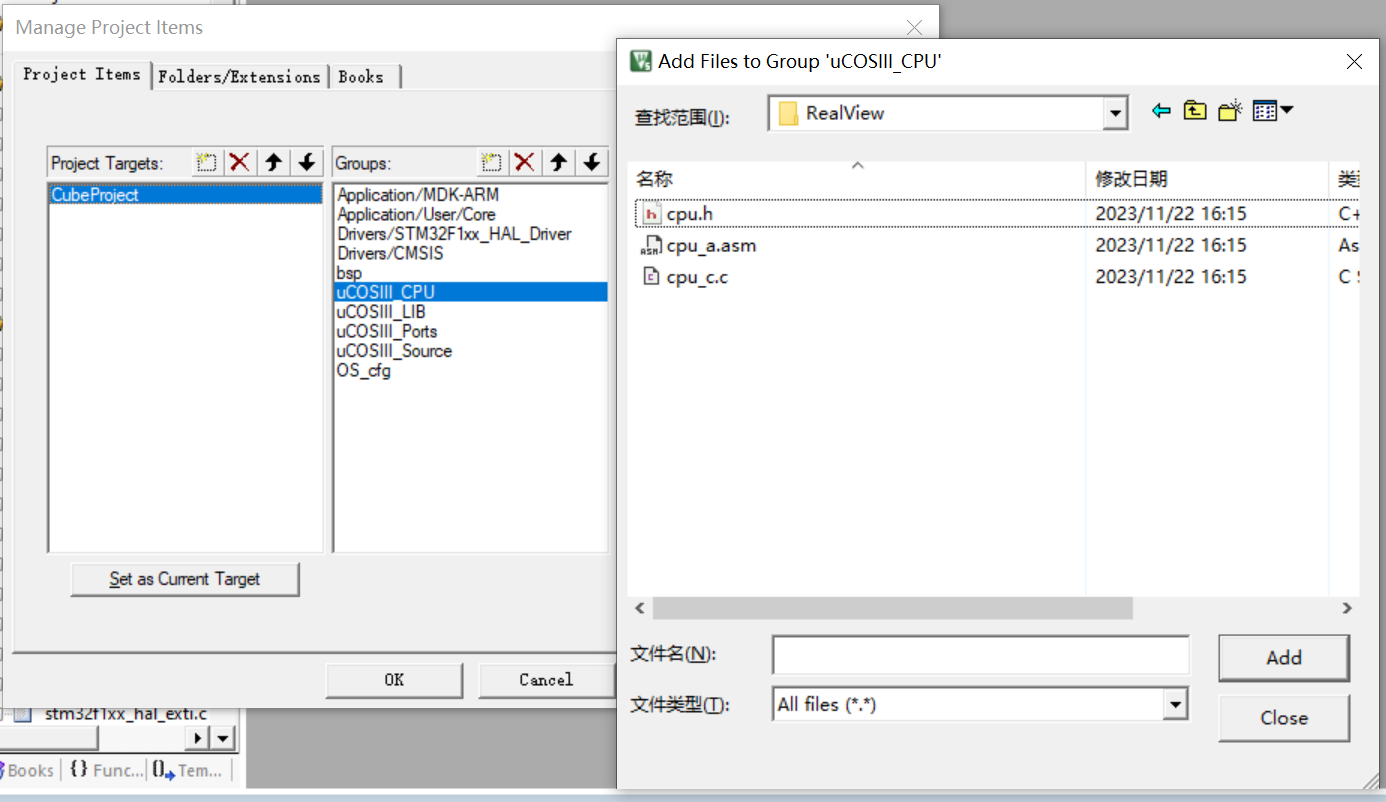This screenshot has height=802, width=1386.
Task: Click the cpu.h header file icon
Action: coord(652,213)
